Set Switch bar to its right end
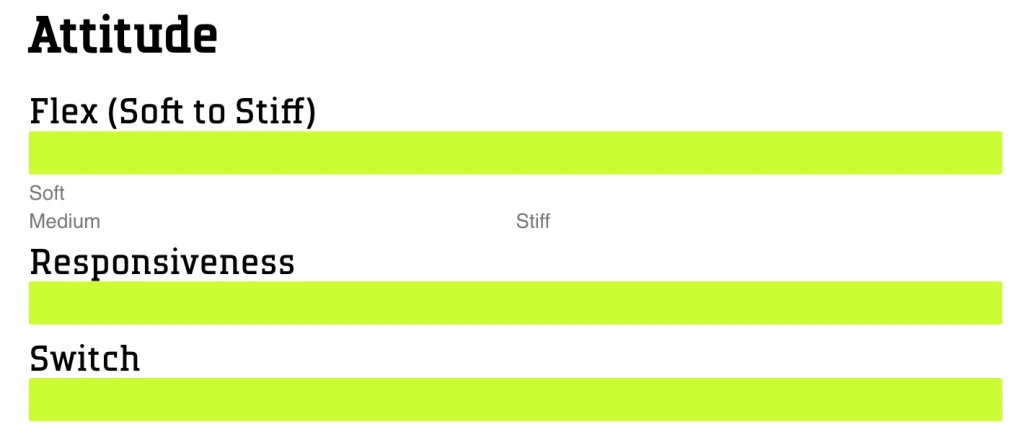The width and height of the screenshot is (1024, 440). point(999,399)
